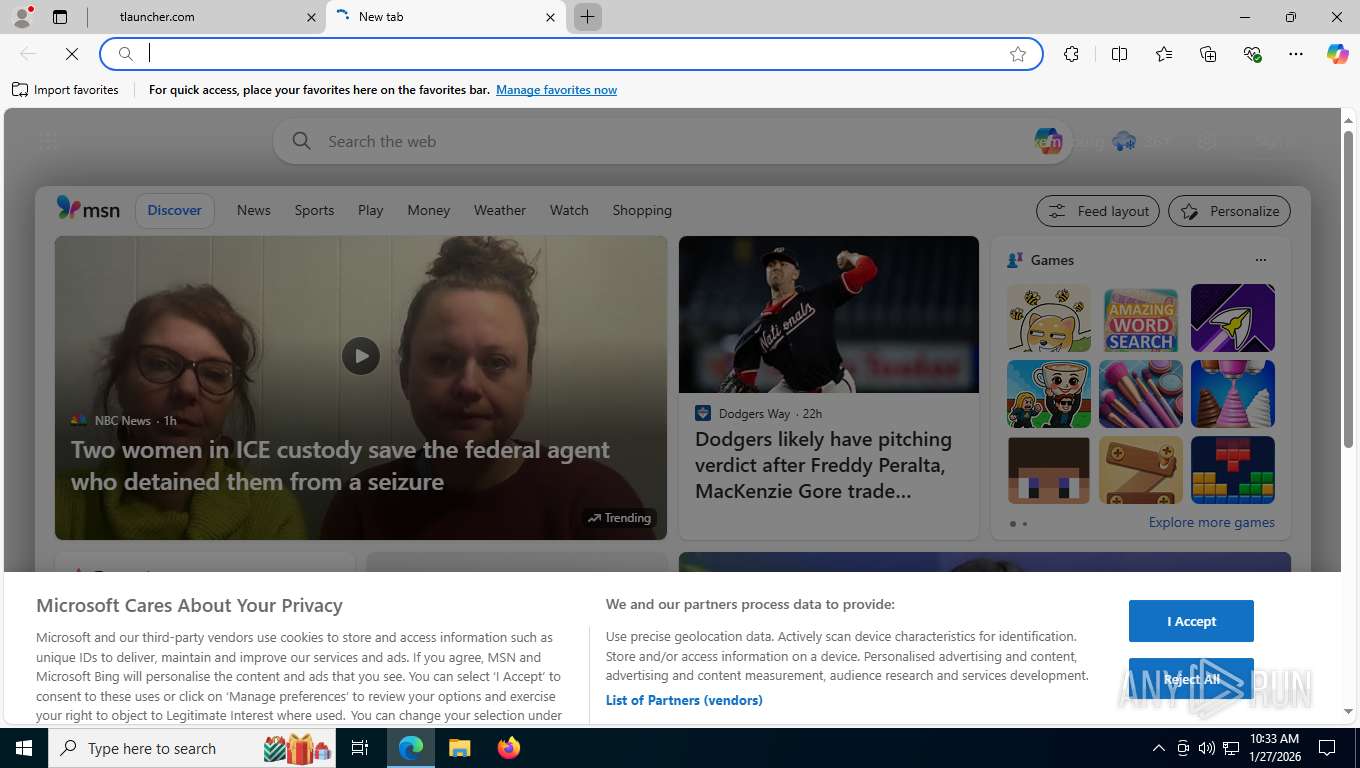This screenshot has width=1360, height=768.
Task: Open a new tab with plus button
Action: click(x=588, y=17)
